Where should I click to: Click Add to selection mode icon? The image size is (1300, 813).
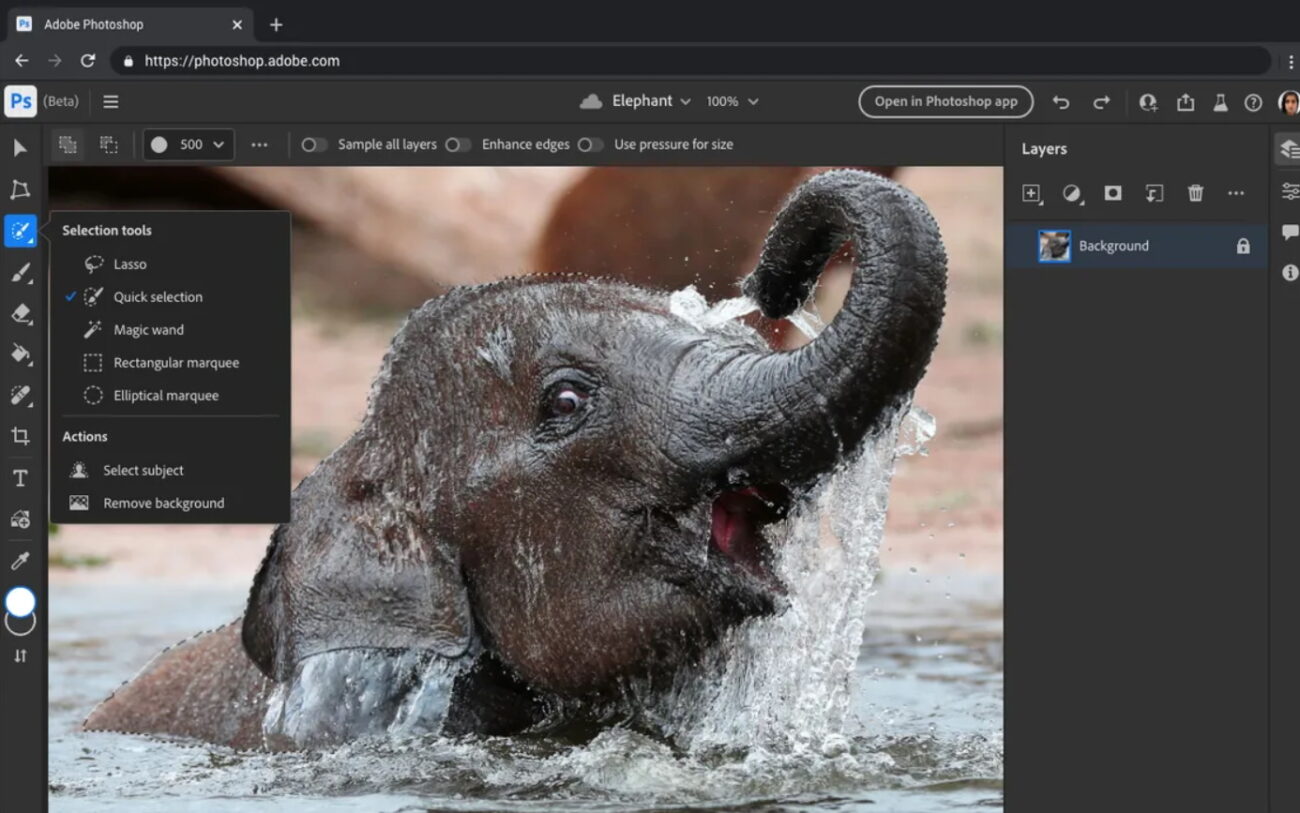[x=68, y=144]
